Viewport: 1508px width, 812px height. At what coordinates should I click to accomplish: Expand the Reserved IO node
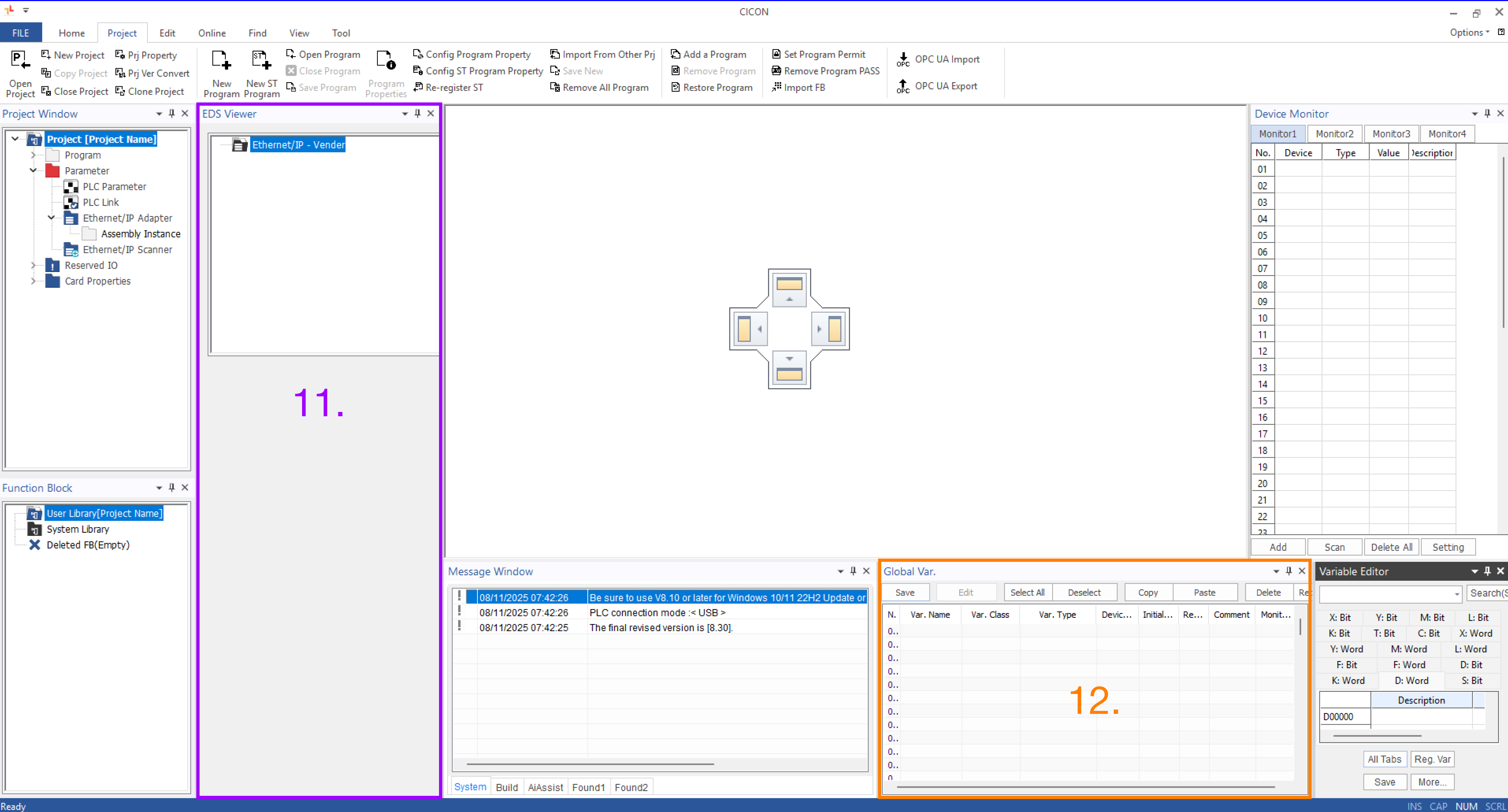33,266
